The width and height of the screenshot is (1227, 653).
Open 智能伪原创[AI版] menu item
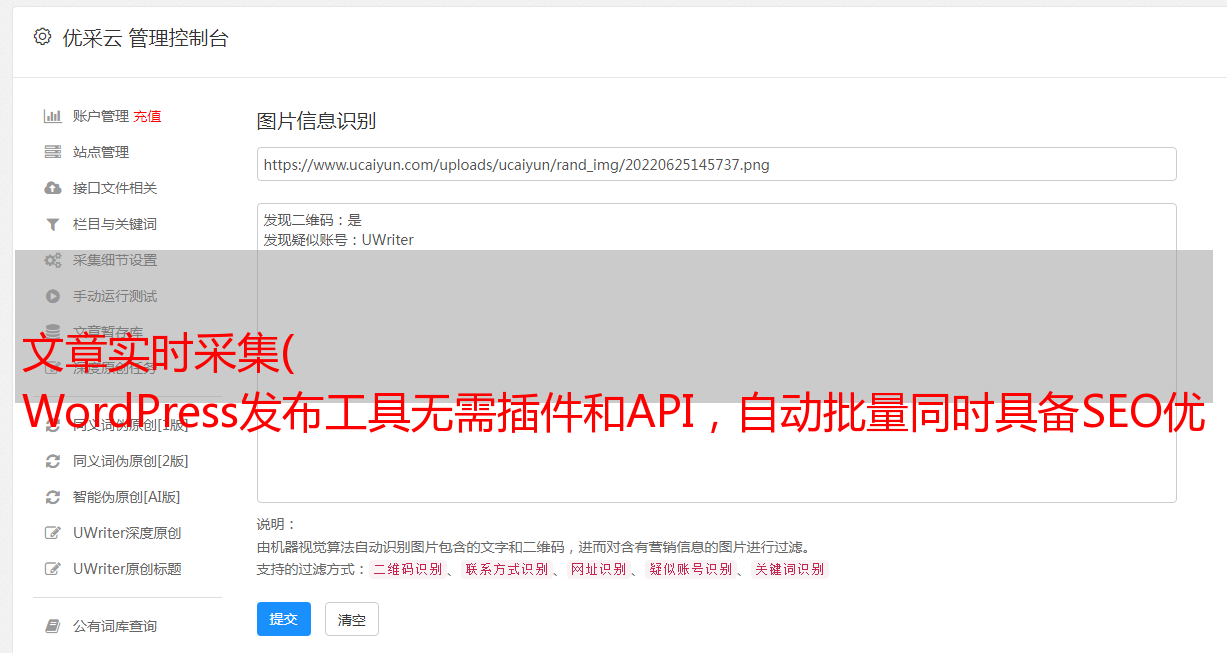[127, 497]
